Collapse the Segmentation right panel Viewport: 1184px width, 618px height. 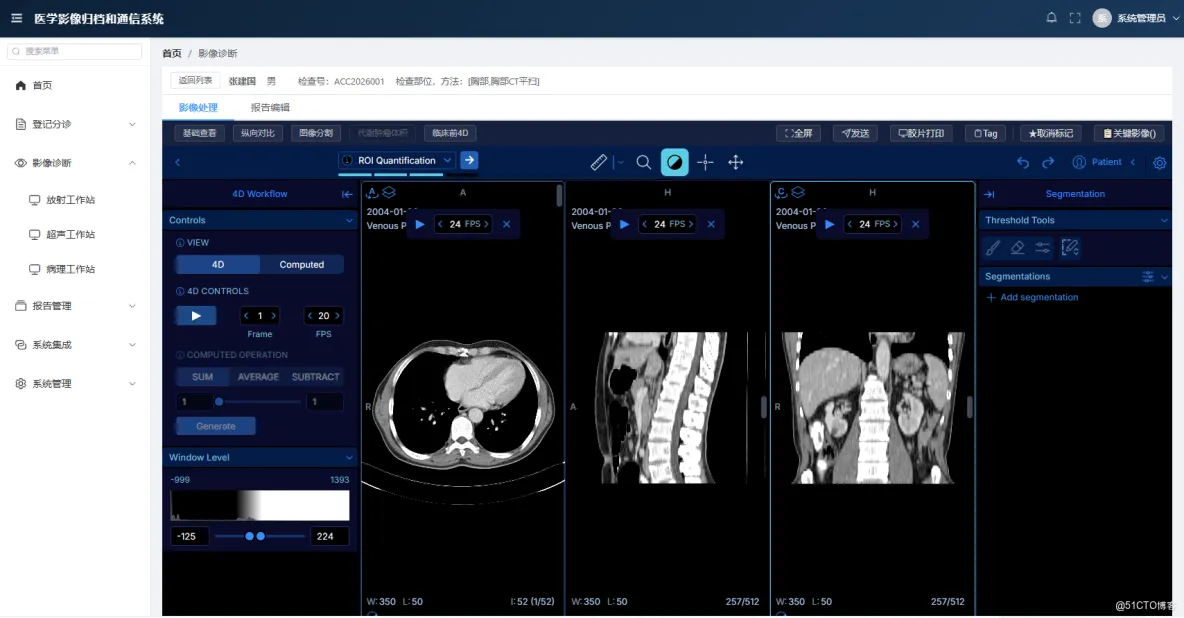point(989,194)
